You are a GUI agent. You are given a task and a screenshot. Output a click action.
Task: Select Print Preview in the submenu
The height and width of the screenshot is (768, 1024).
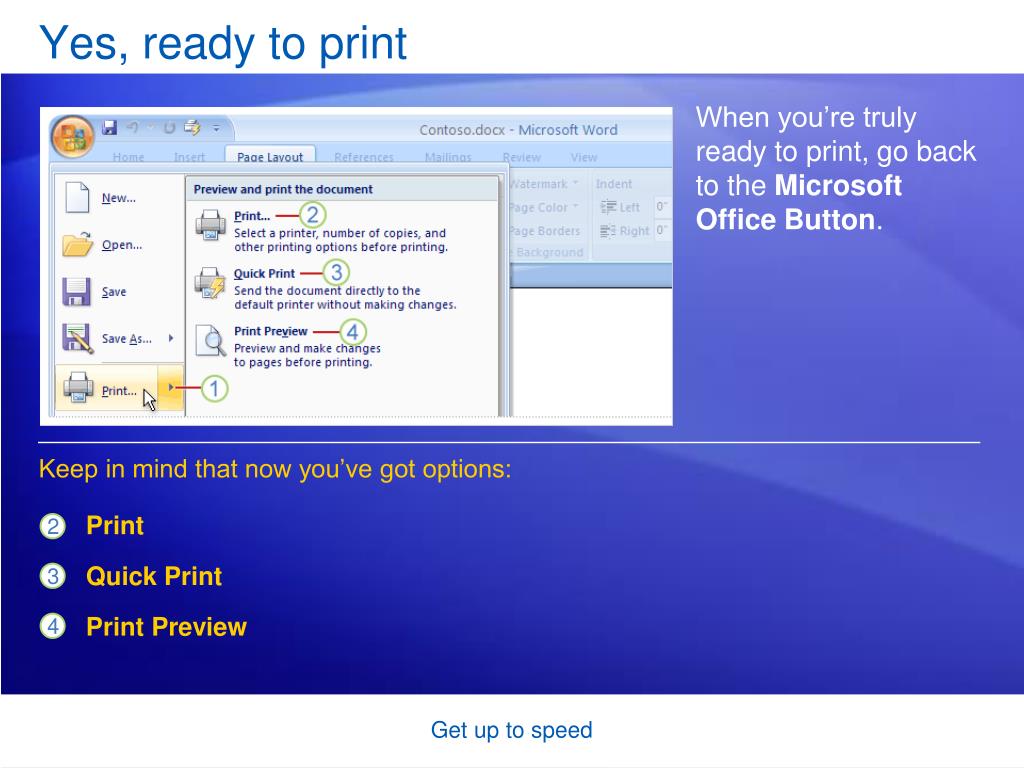coord(270,331)
